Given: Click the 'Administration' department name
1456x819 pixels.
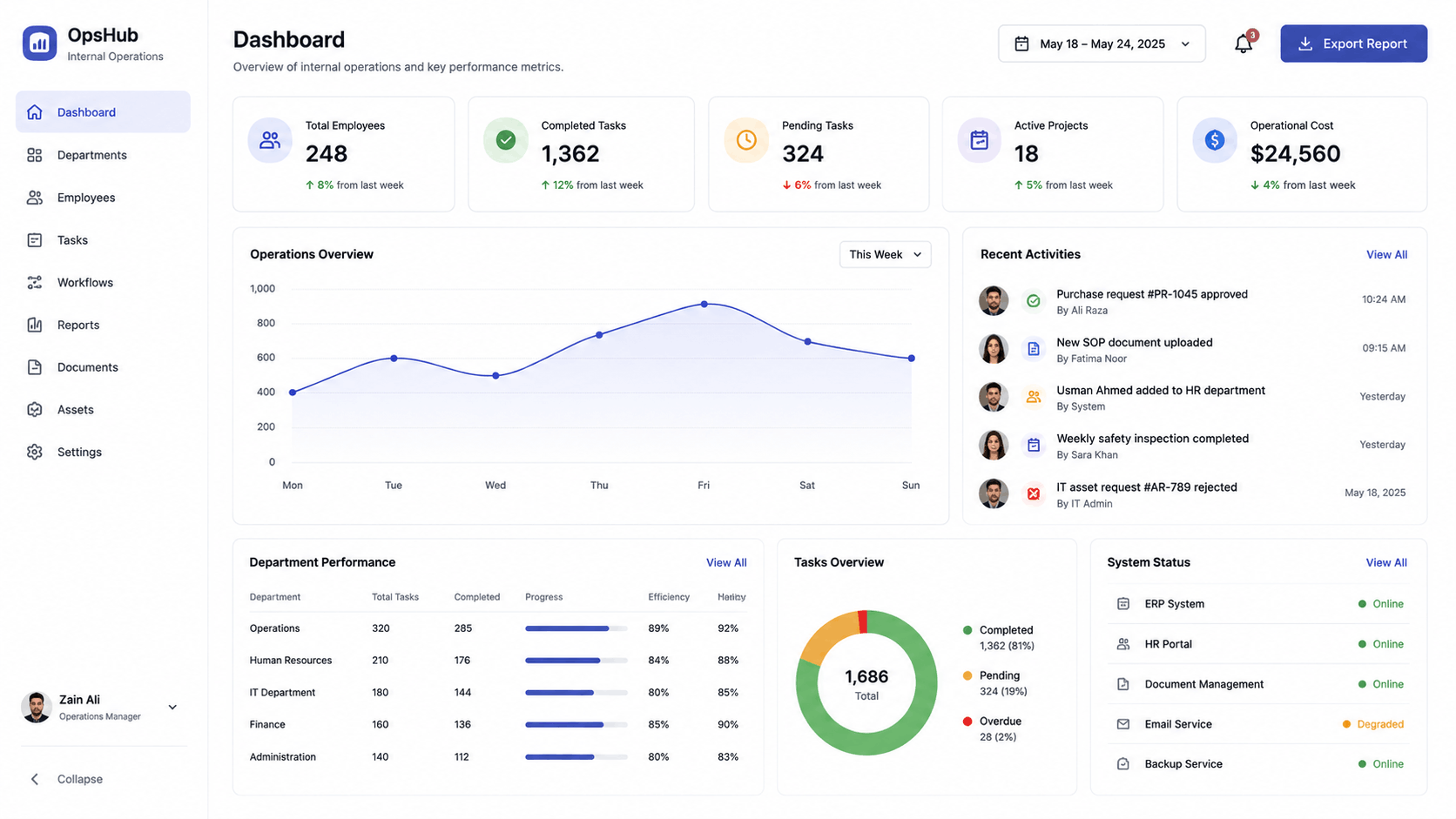Looking at the screenshot, I should (282, 757).
